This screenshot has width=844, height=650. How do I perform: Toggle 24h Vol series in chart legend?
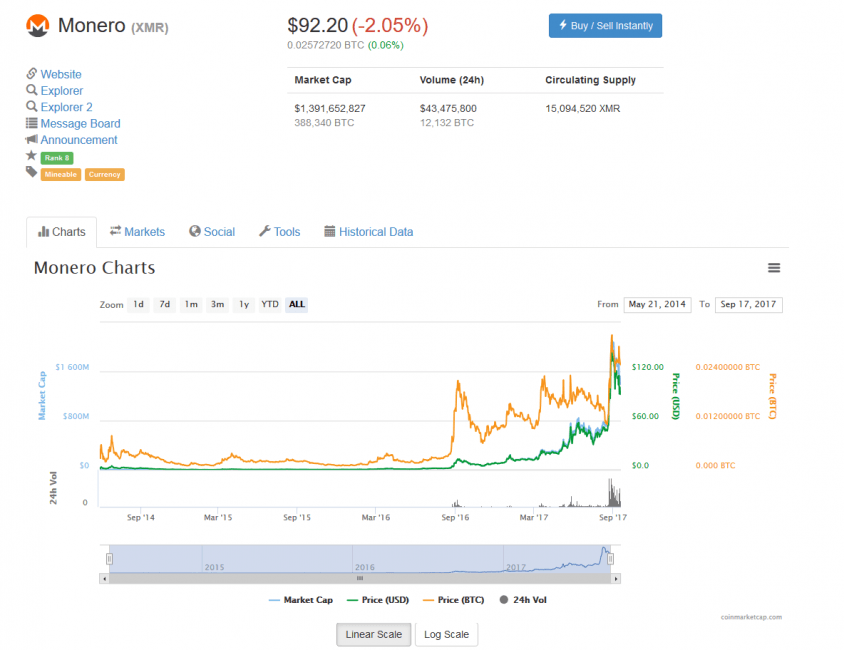(x=523, y=600)
